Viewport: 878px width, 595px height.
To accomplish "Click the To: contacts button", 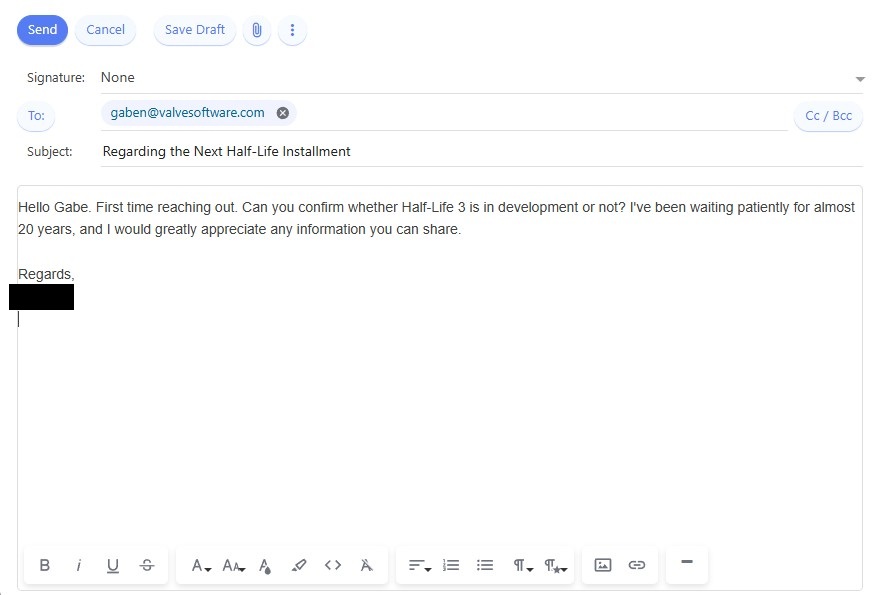I will [36, 116].
